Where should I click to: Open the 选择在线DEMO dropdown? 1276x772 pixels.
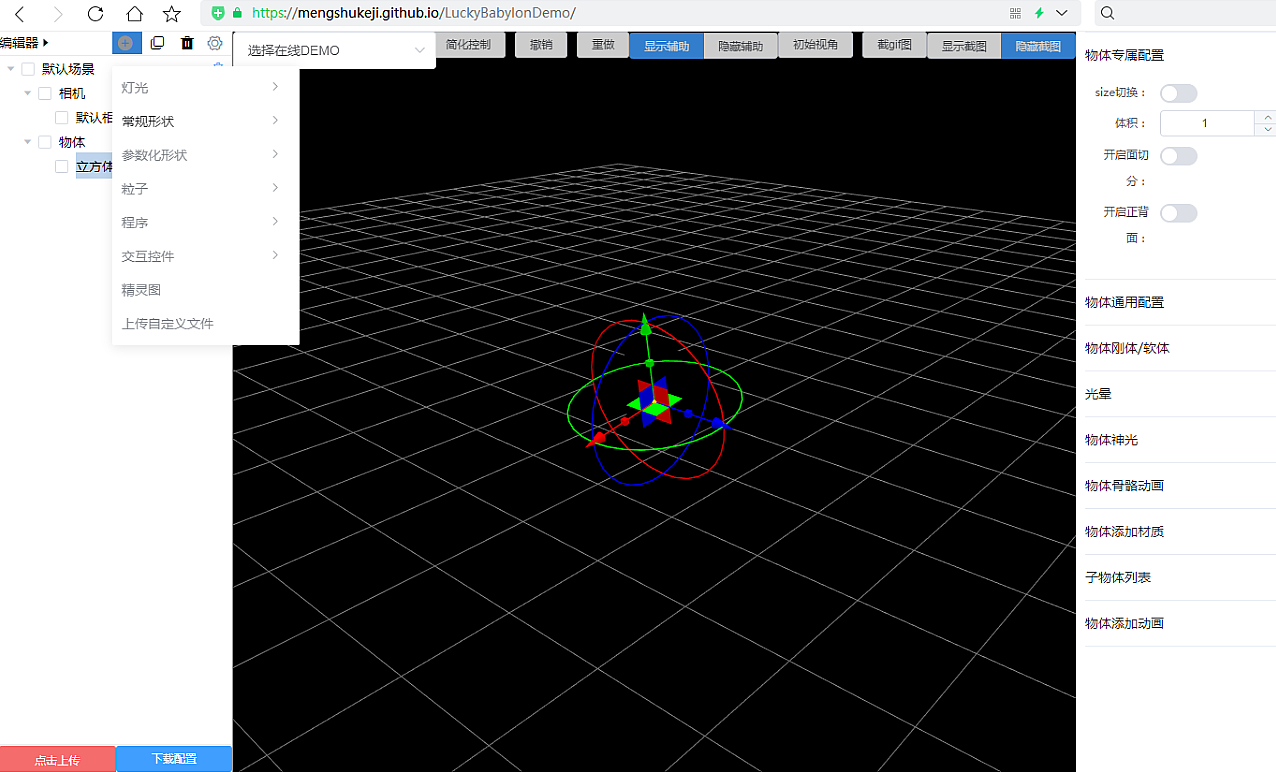tap(334, 50)
